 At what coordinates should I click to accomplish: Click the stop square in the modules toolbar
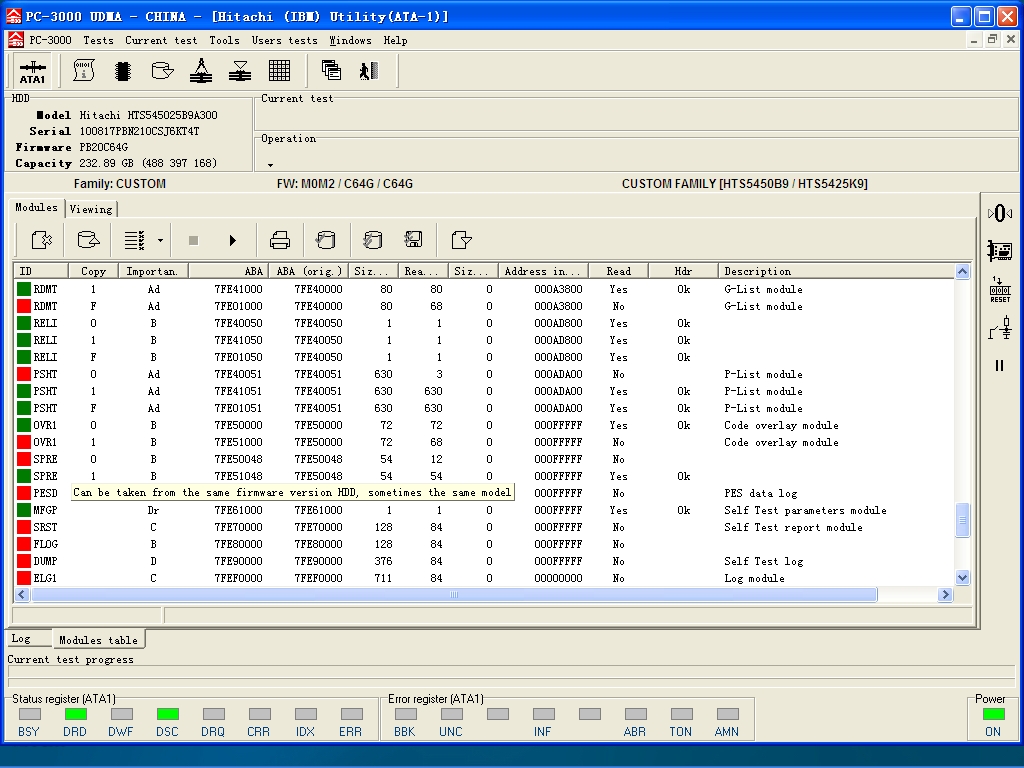click(193, 240)
